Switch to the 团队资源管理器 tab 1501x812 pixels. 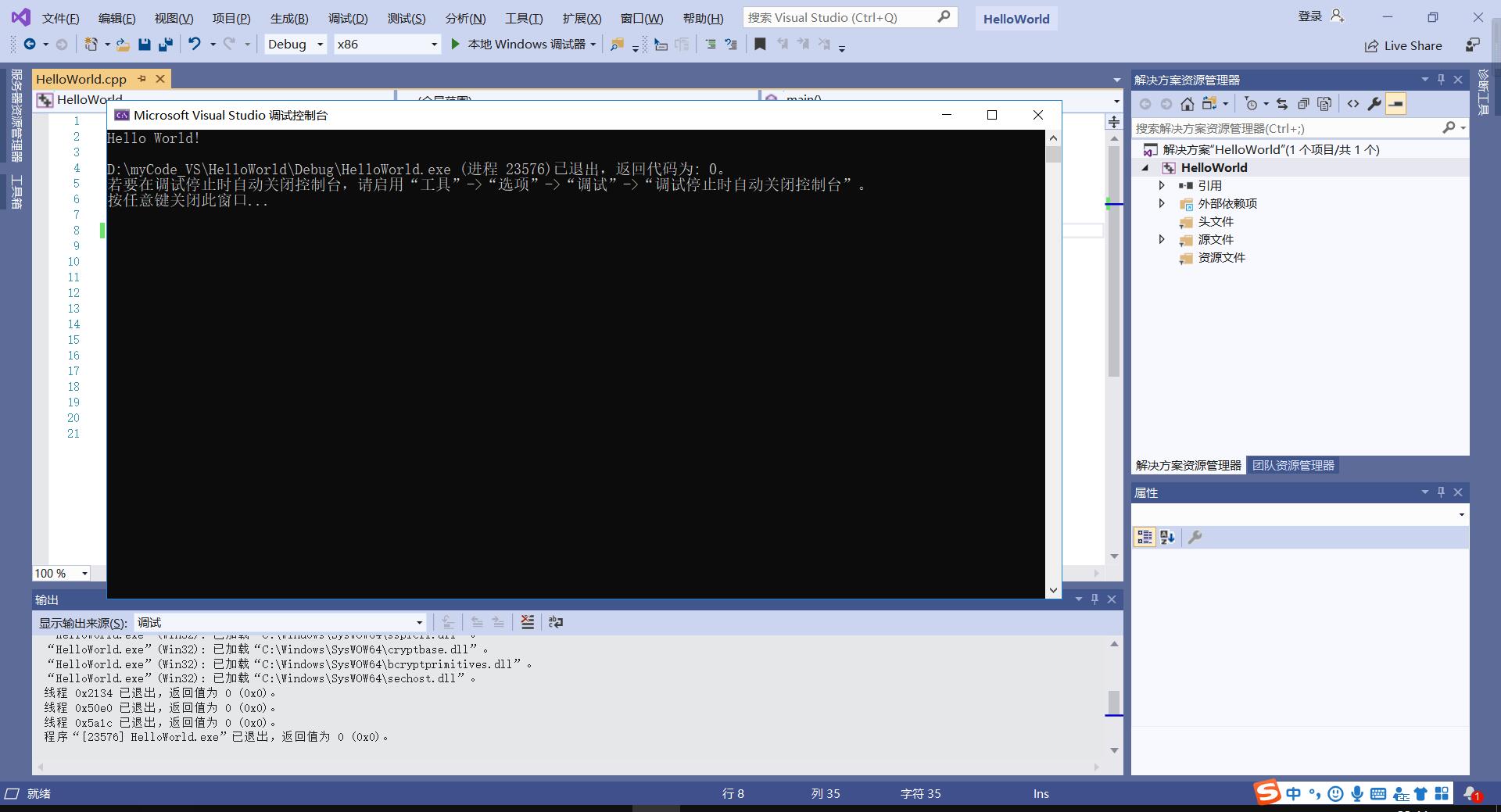click(1293, 465)
